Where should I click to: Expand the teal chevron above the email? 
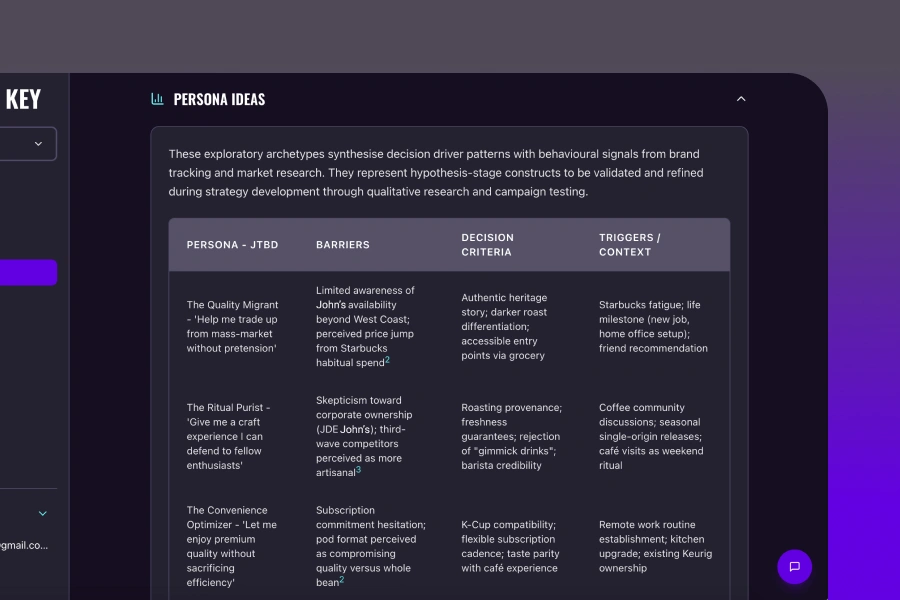tap(42, 514)
